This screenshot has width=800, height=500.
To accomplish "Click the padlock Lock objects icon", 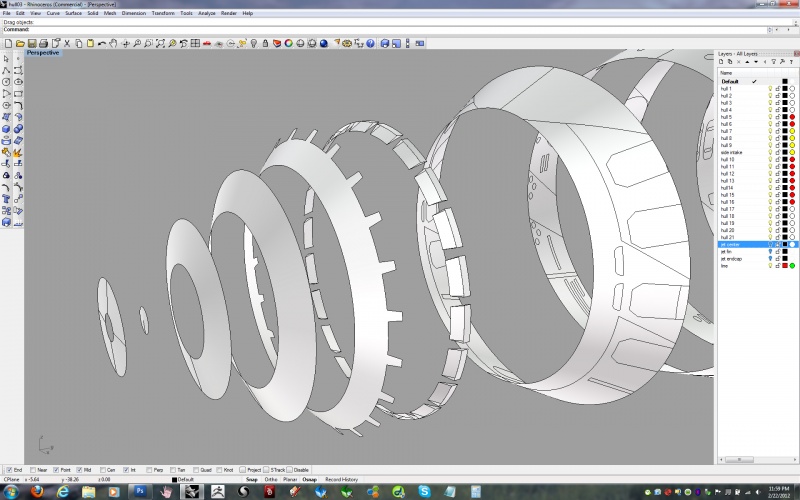I will tap(265, 43).
